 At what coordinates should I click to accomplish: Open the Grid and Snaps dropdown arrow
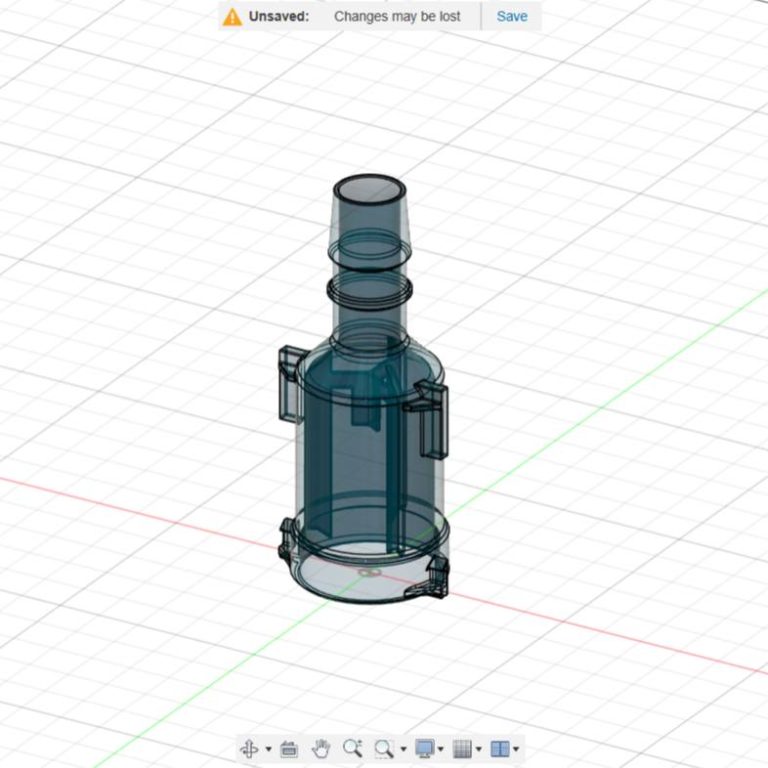click(x=478, y=749)
